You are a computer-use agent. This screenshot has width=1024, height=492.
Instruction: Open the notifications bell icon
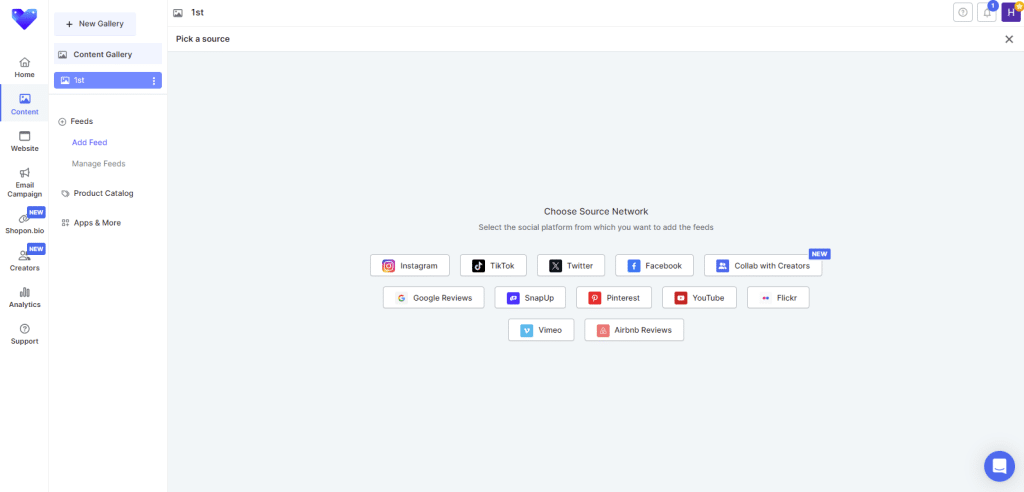[x=988, y=12]
